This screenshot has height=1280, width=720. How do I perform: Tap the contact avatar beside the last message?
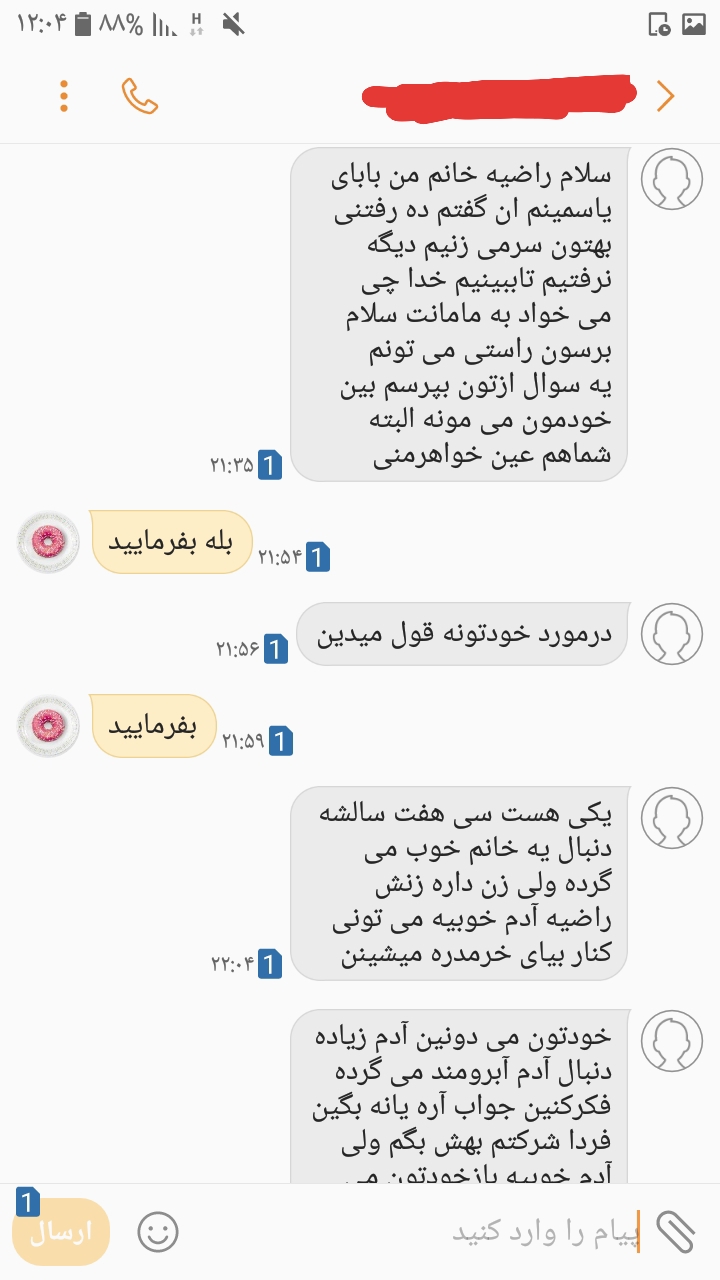pos(672,1040)
